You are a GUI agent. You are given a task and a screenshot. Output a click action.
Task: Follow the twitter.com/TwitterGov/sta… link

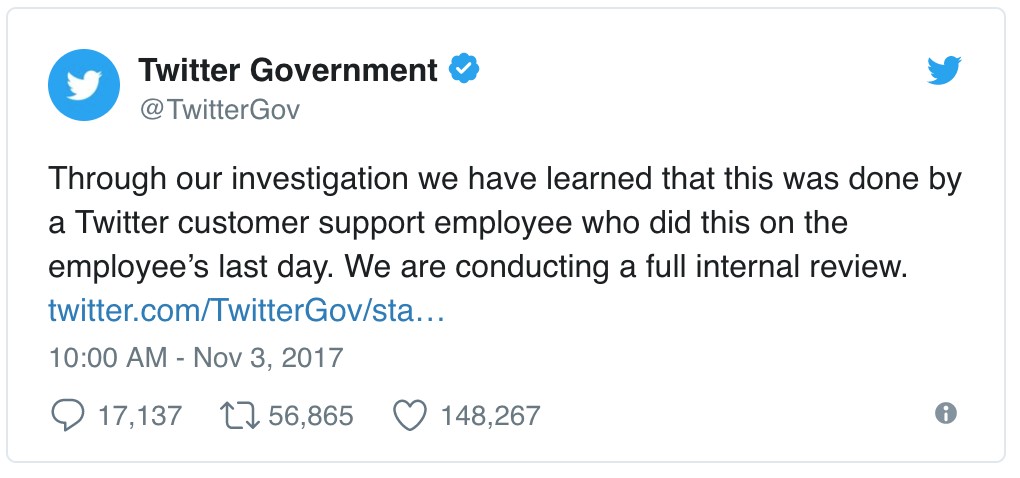[x=245, y=312]
